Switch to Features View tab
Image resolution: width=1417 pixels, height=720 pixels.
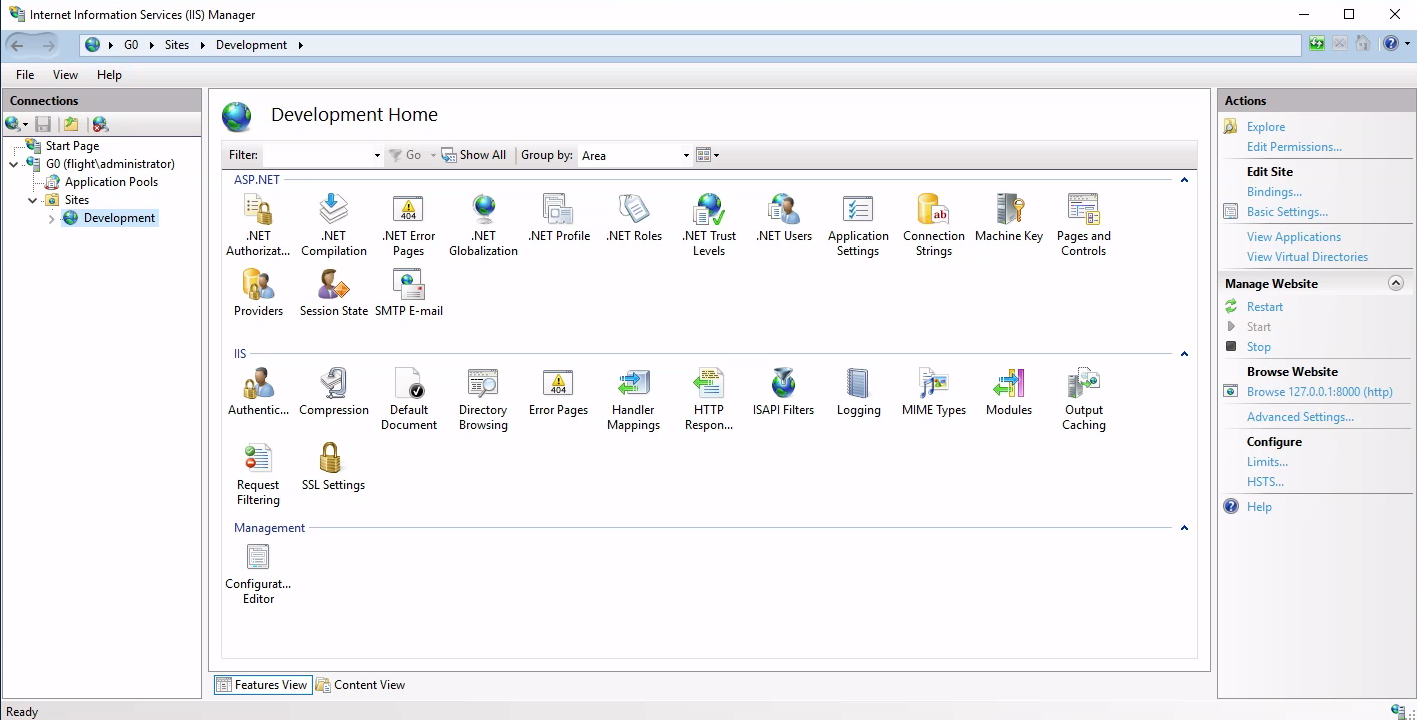[x=263, y=685]
